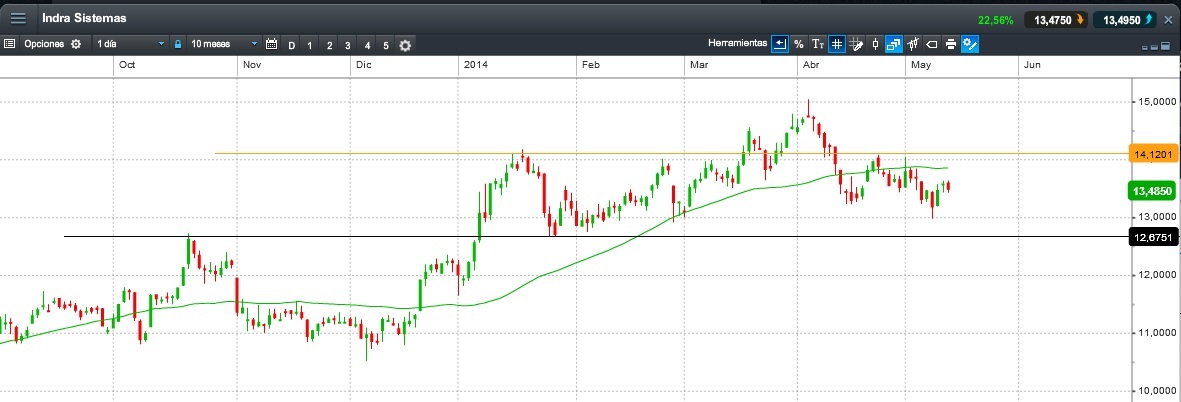The height and width of the screenshot is (402, 1181).
Task: Toggle the blue padlock on the period
Action: (x=178, y=45)
